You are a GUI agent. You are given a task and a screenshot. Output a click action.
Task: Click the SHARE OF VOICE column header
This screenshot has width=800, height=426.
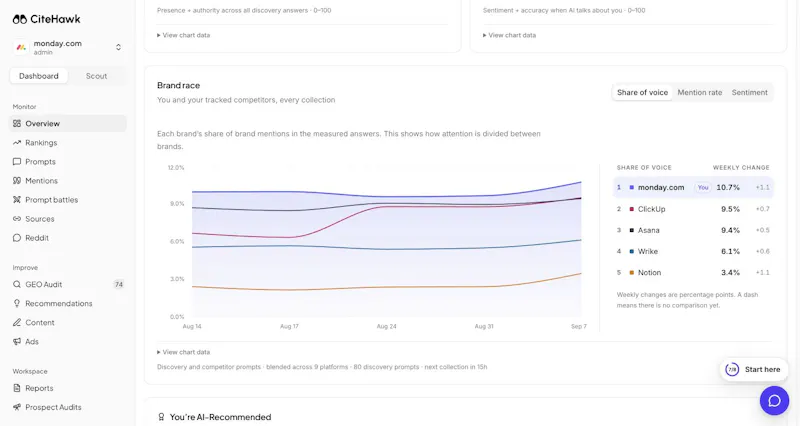[x=644, y=167]
